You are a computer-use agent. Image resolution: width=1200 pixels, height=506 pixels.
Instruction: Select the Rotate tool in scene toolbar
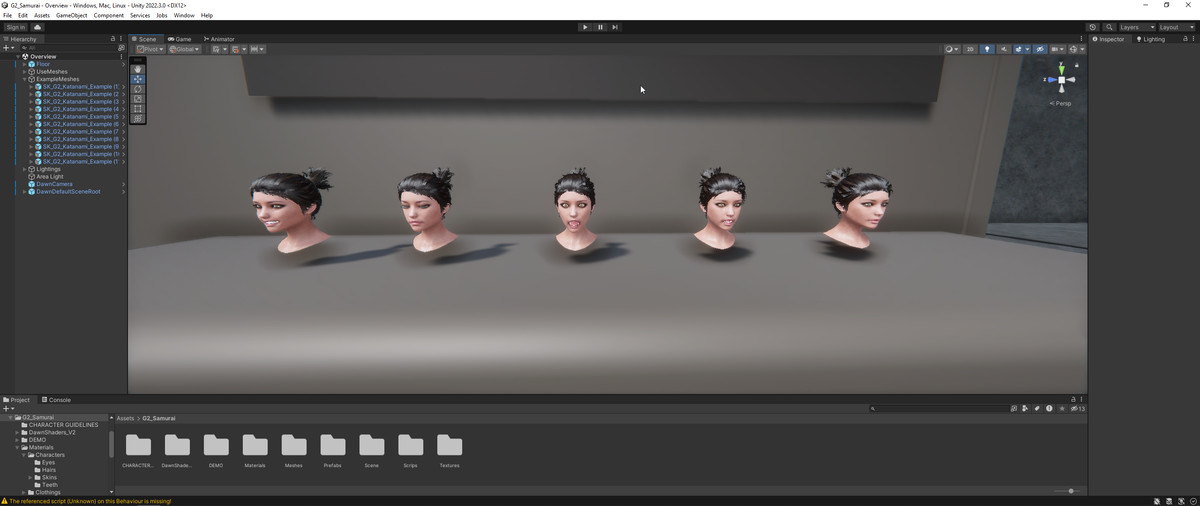pos(138,89)
